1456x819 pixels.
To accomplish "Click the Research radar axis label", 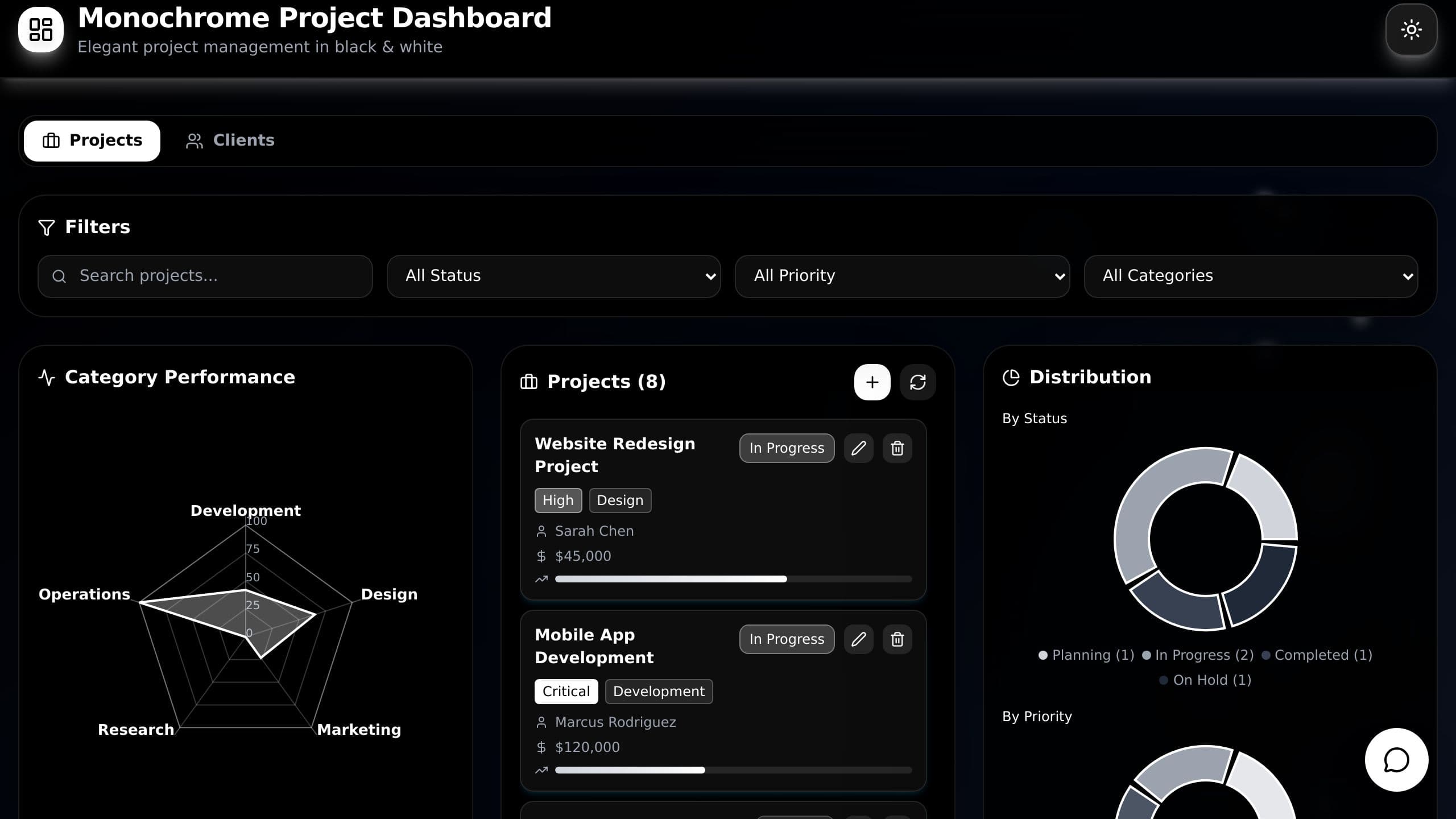I will point(136,730).
